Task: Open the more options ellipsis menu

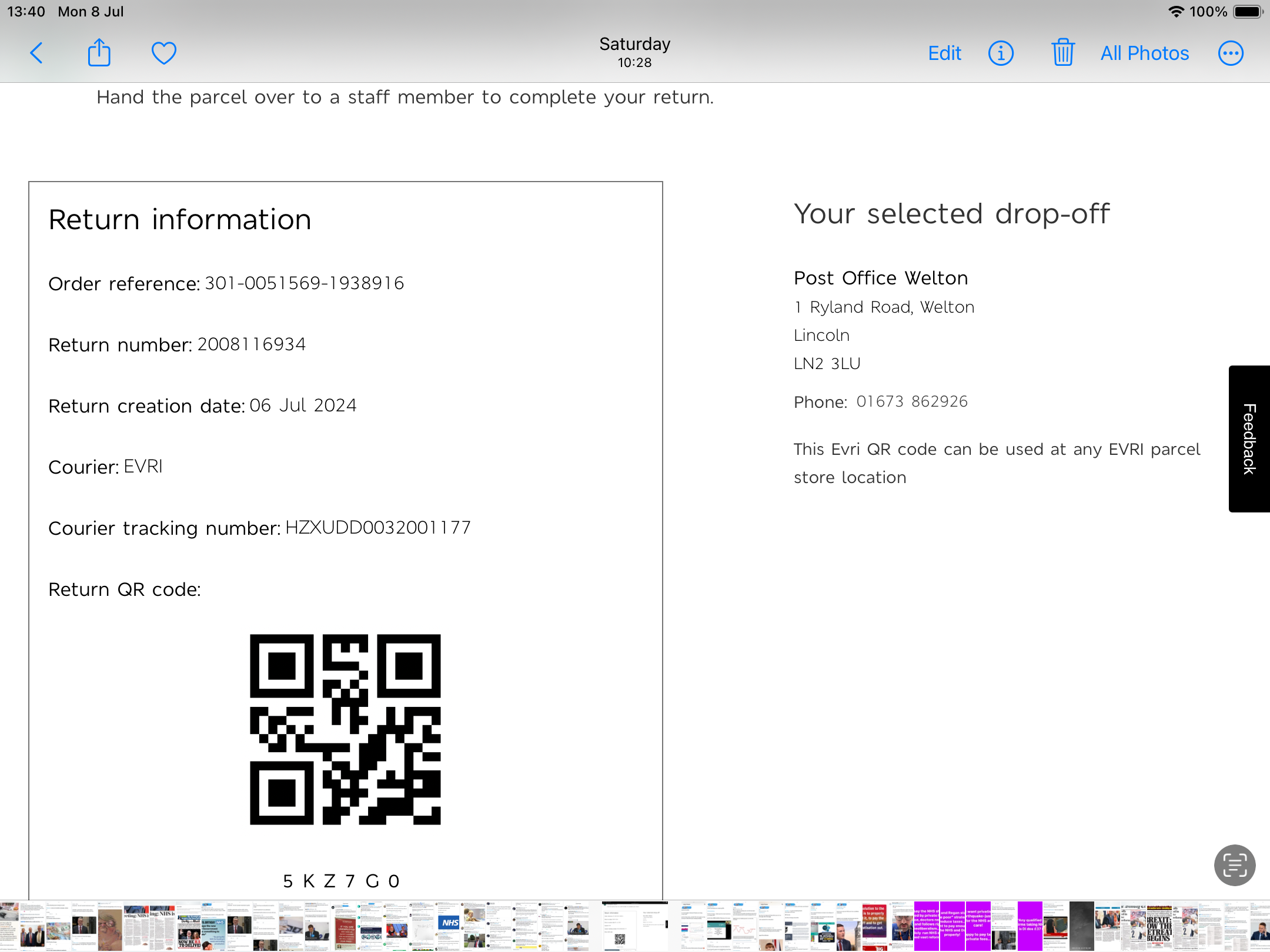Action: pos(1230,53)
